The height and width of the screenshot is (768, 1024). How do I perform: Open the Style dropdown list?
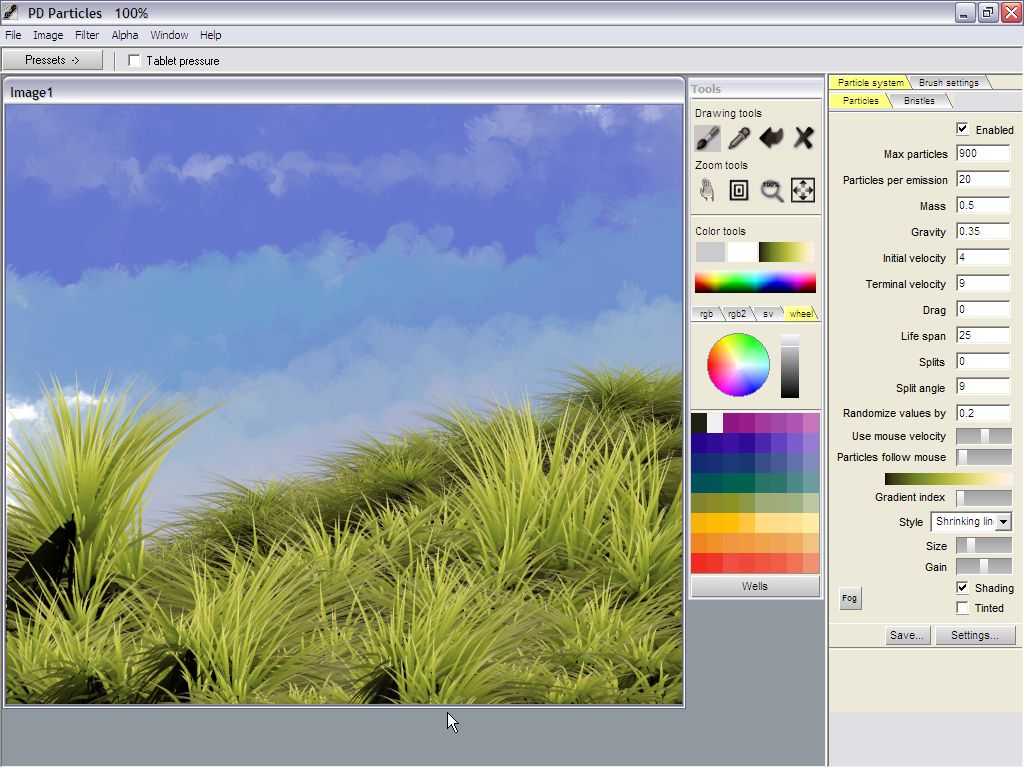[x=1003, y=522]
